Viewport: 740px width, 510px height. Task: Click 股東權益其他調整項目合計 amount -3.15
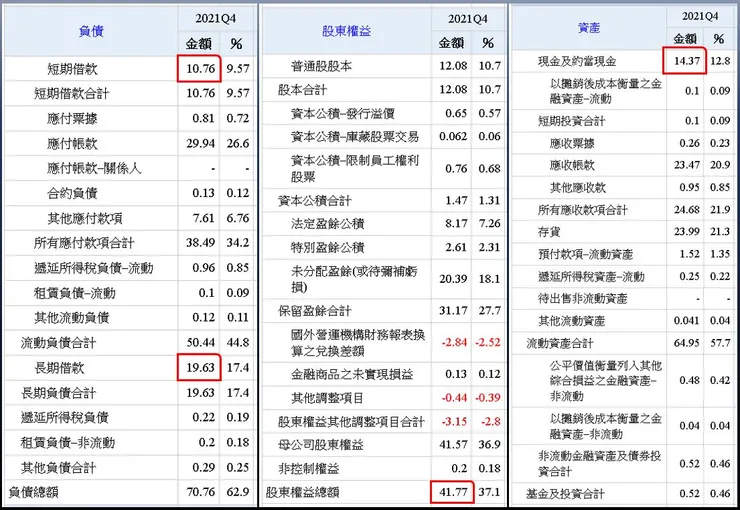click(454, 421)
